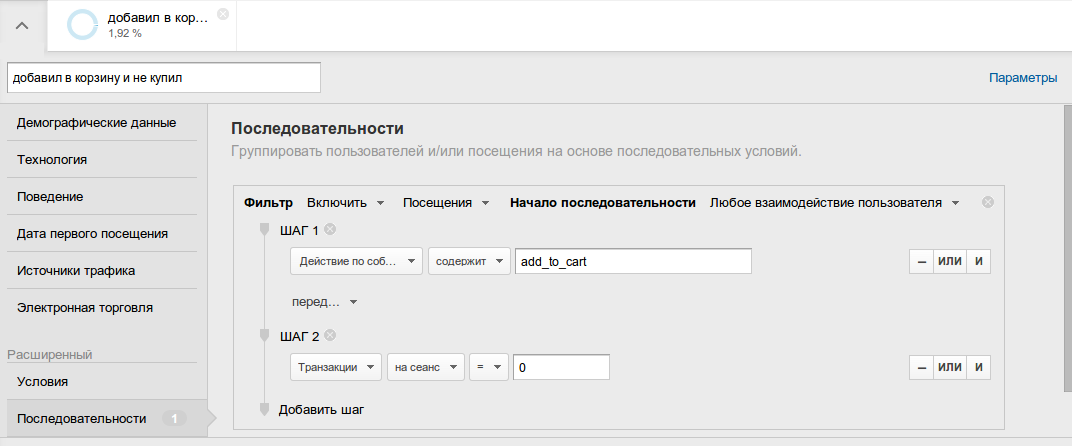Image resolution: width=1072 pixels, height=446 pixels.
Task: Click ИЛИ button in ШАГ 1 row
Action: [950, 261]
